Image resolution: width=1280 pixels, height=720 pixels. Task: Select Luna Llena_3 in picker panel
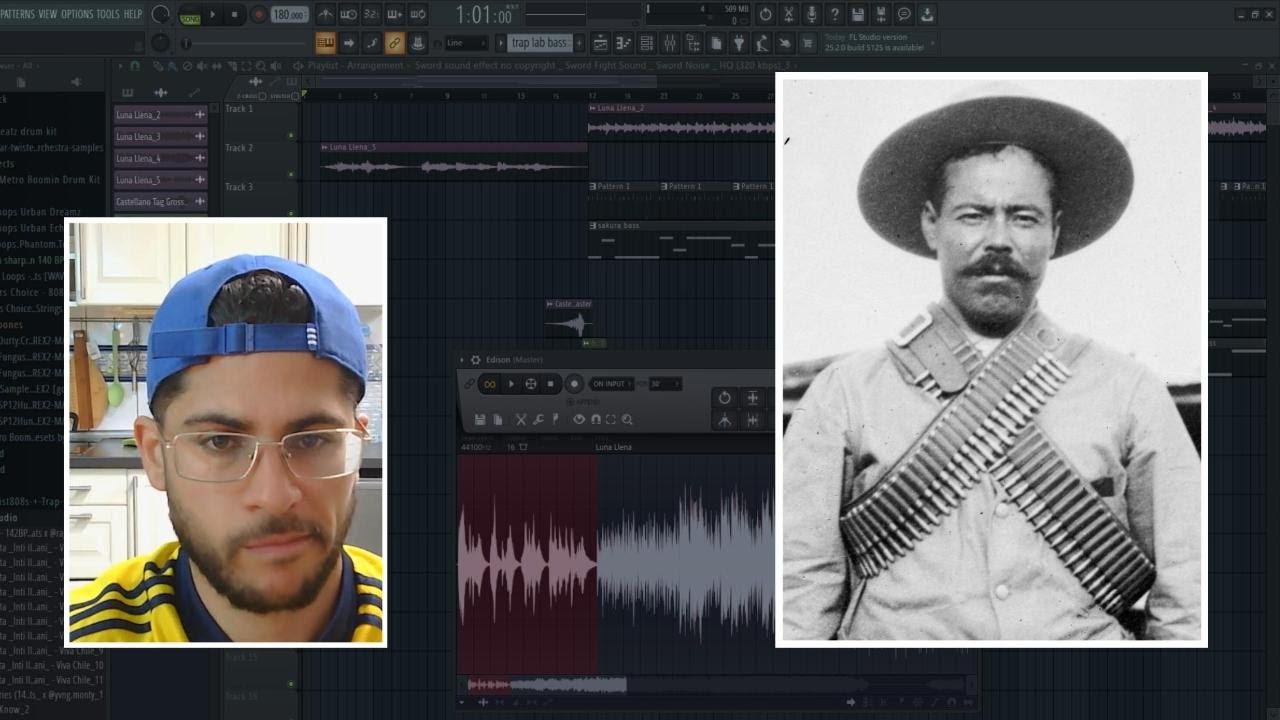point(160,137)
